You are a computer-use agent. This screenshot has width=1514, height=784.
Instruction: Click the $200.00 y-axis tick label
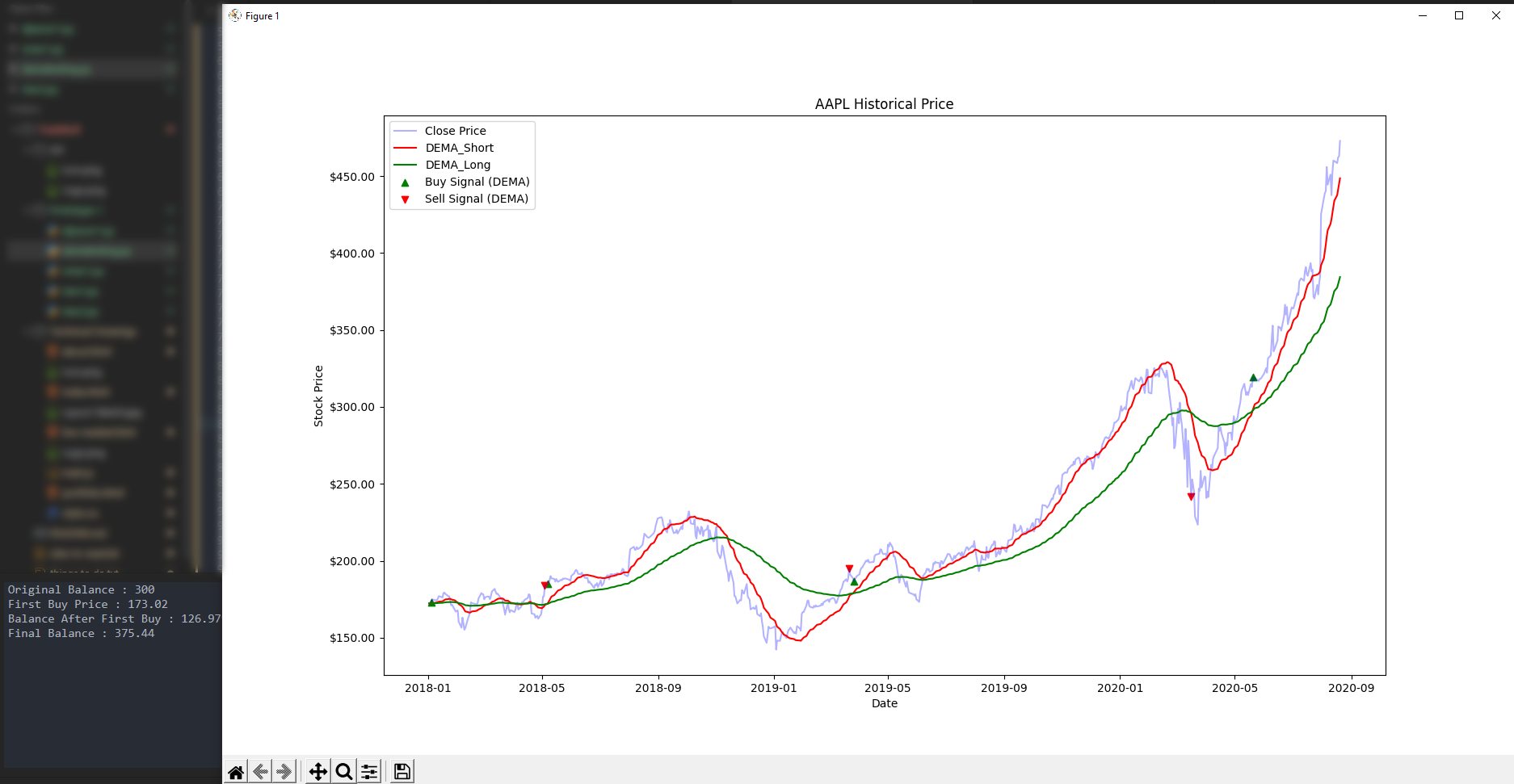coord(352,561)
